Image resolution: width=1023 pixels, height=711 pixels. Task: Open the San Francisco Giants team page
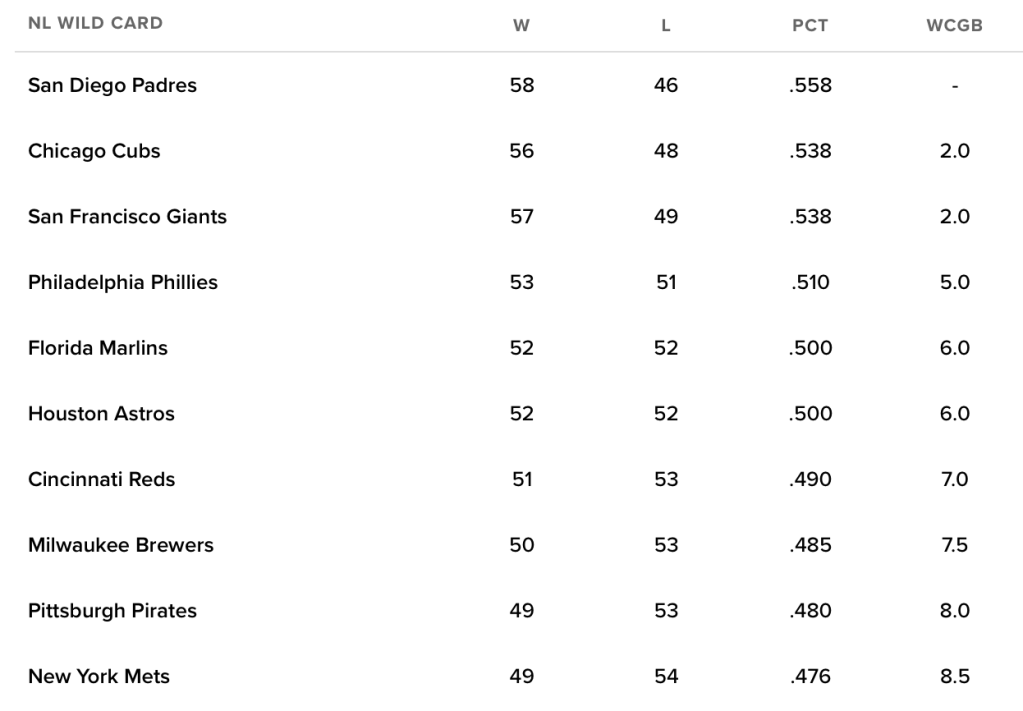127,217
